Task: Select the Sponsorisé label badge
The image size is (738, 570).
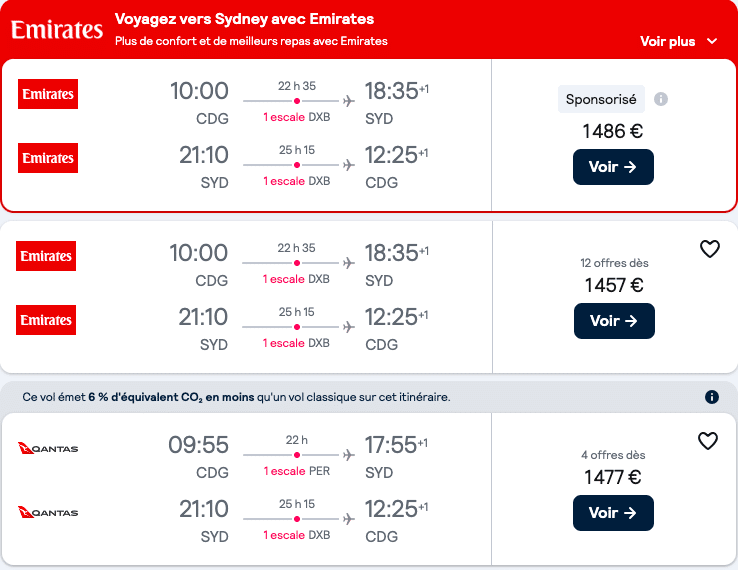Action: point(601,99)
